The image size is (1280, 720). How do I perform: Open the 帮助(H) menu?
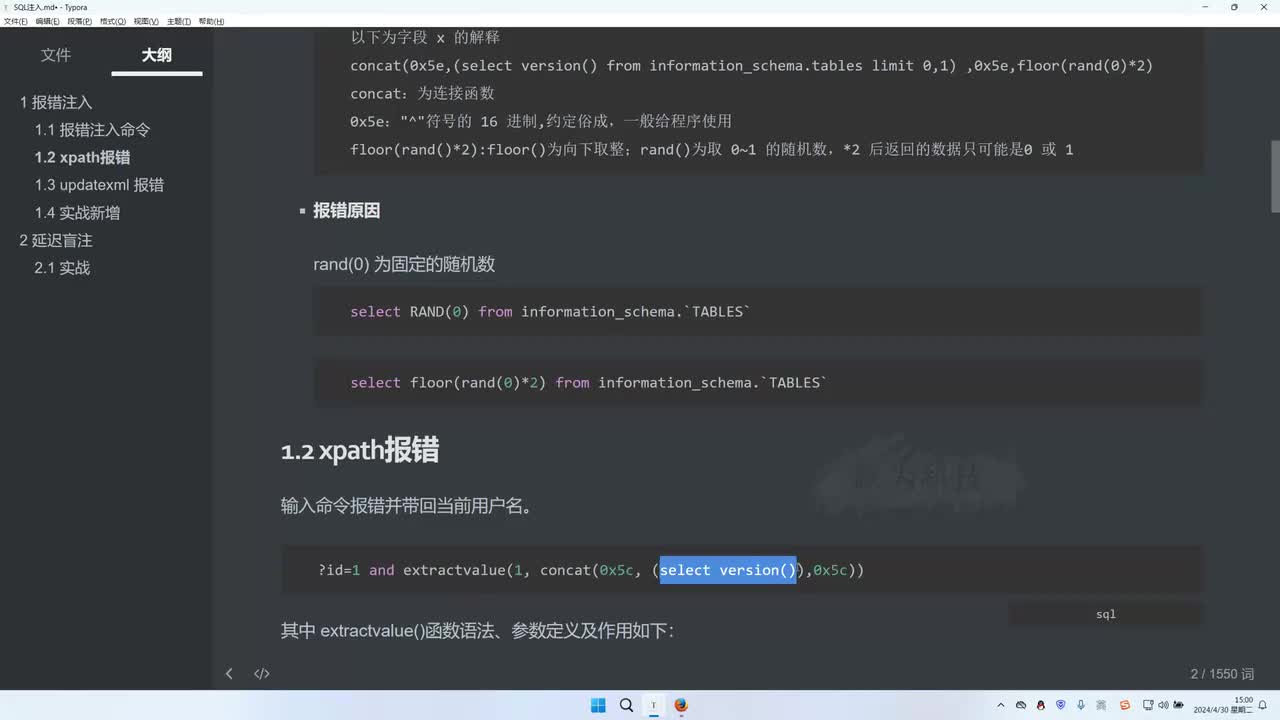[x=211, y=21]
